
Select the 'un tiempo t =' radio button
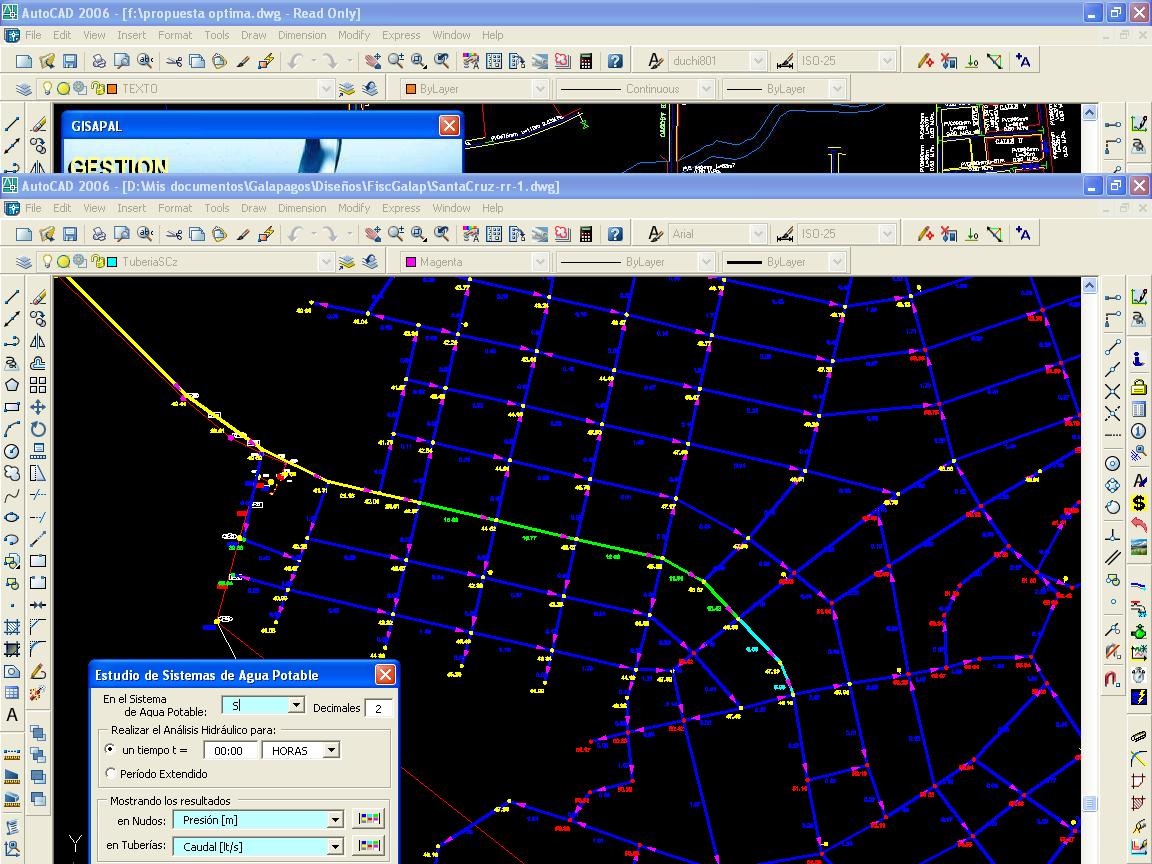(110, 749)
